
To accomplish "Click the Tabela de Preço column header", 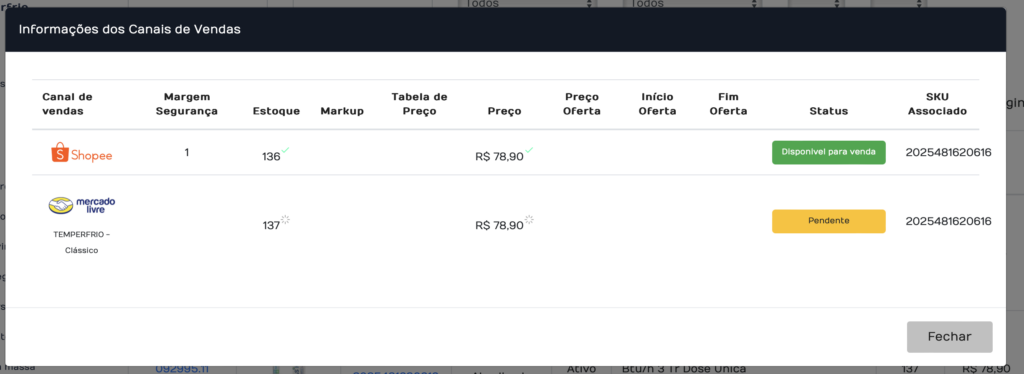I will [419, 104].
